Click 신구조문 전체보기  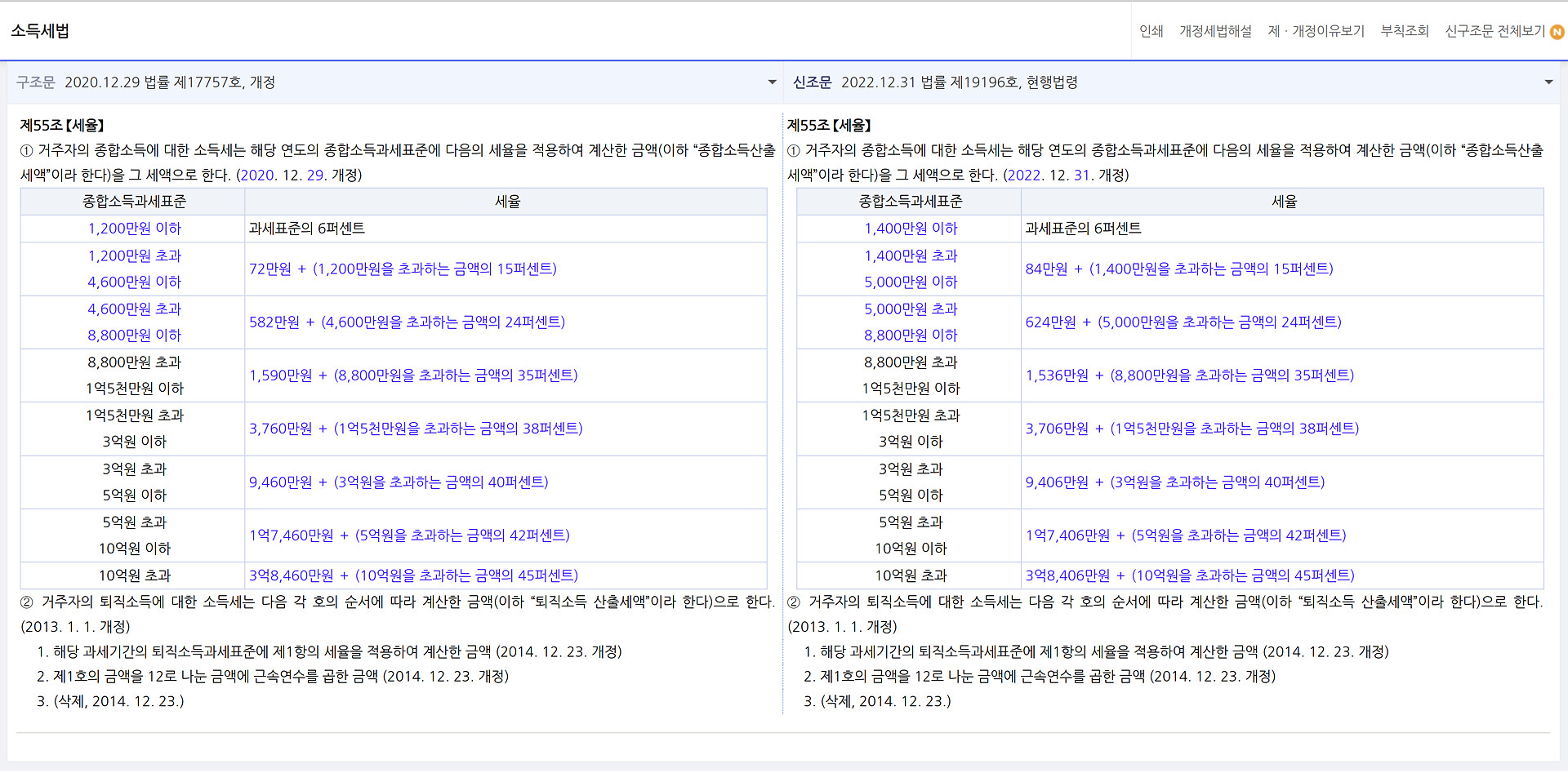coord(1494,31)
